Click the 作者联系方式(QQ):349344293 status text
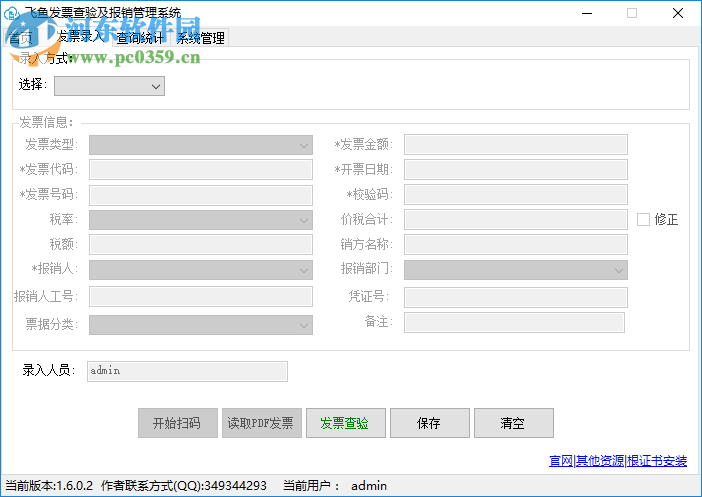This screenshot has height=497, width=702. tap(184, 486)
